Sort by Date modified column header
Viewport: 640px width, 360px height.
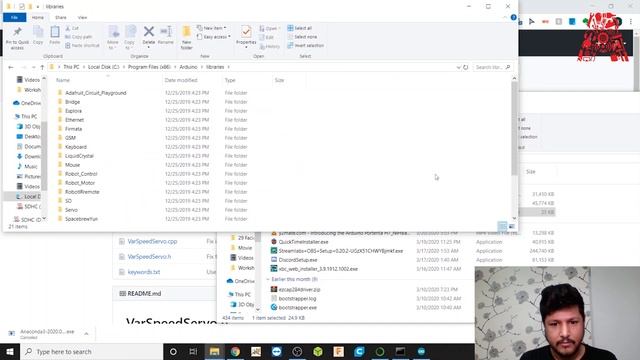pos(181,80)
